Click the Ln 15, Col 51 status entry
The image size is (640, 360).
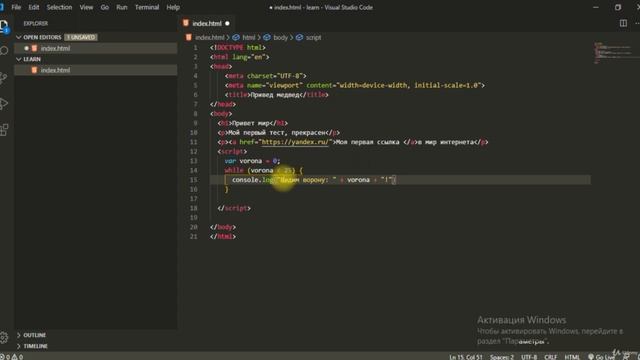[x=466, y=357]
